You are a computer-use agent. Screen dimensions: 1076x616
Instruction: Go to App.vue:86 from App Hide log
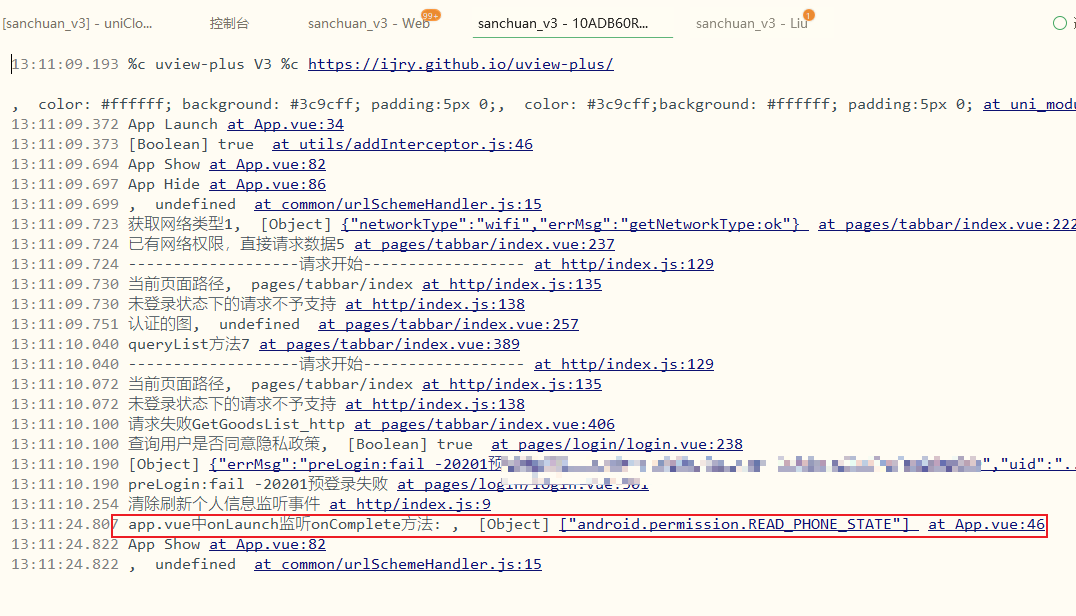267,184
